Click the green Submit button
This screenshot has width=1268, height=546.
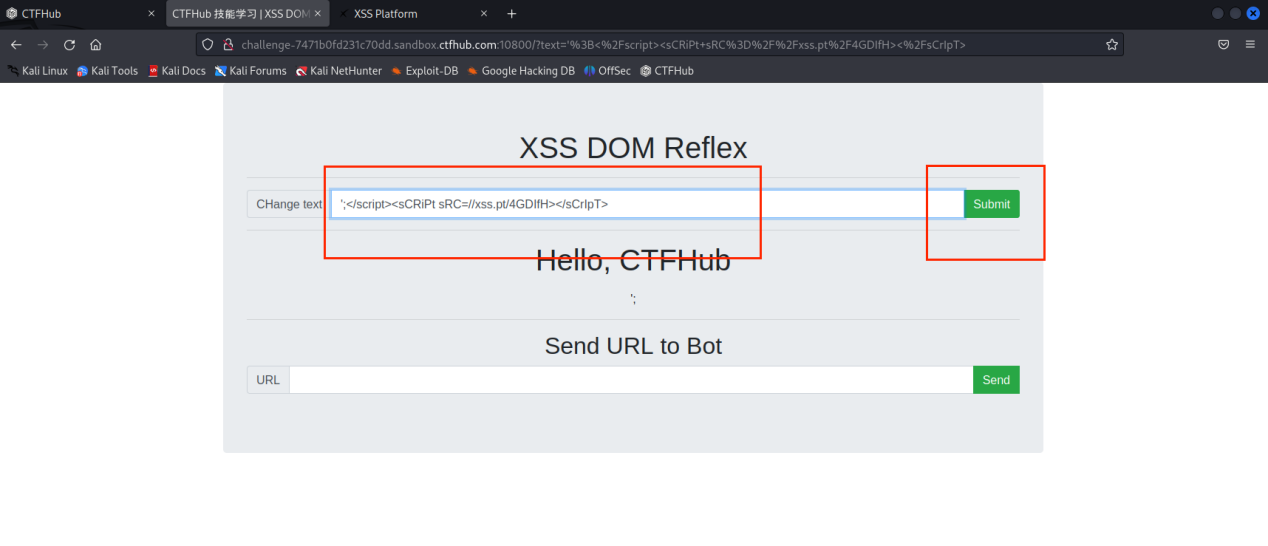992,204
